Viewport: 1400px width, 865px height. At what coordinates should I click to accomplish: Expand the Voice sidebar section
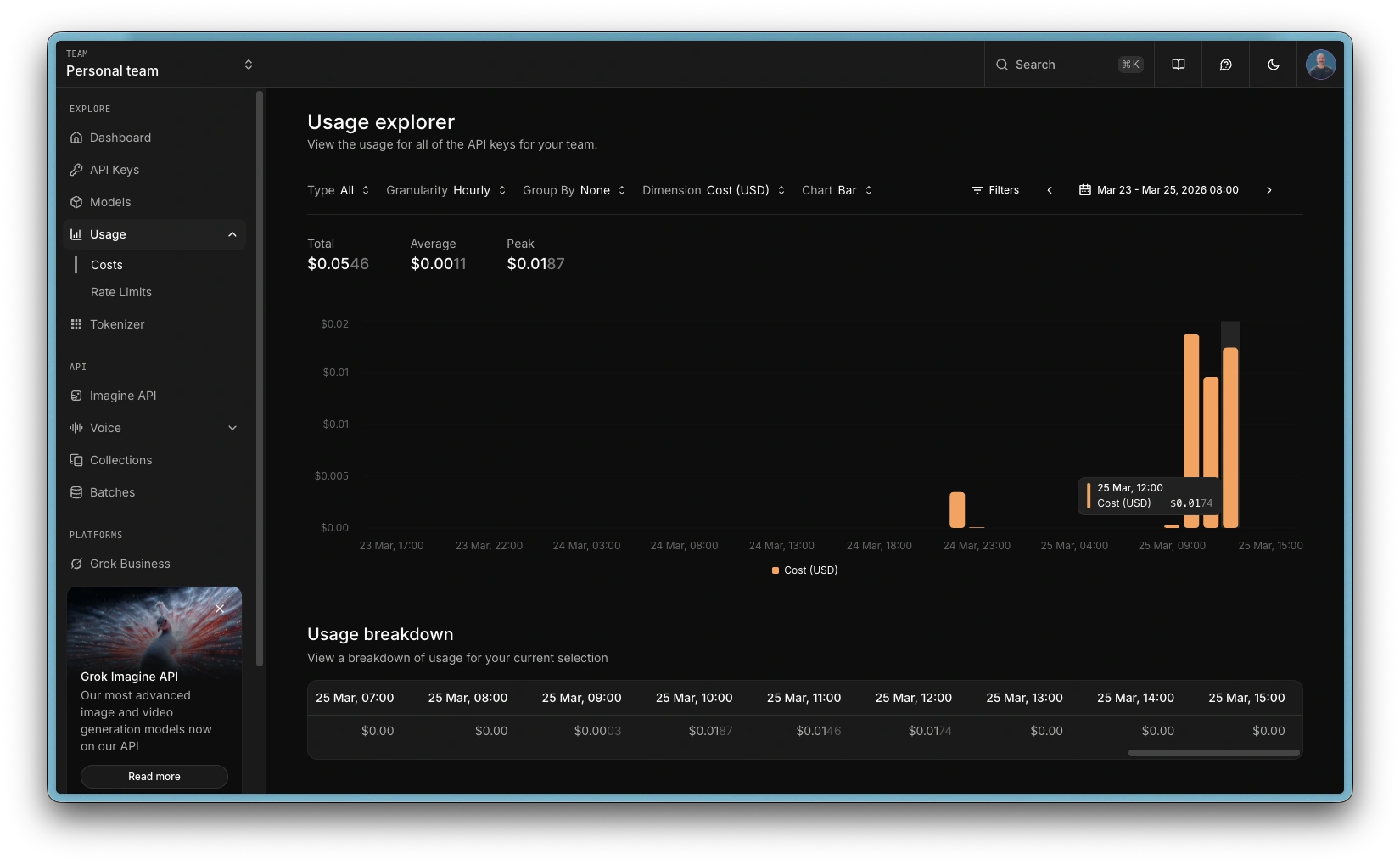[232, 428]
